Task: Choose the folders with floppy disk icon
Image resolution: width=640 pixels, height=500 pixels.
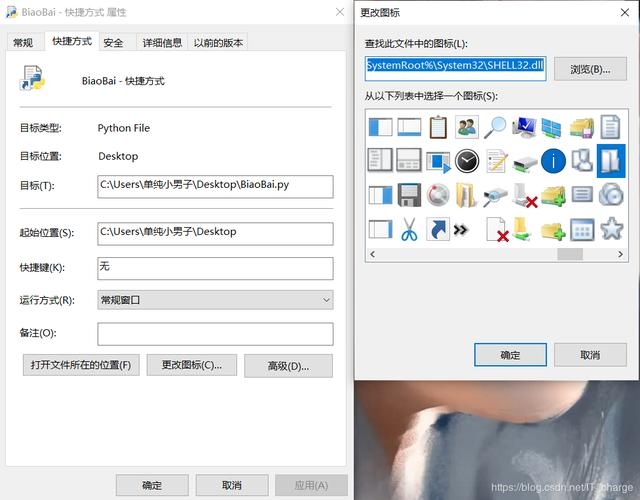Action: coord(582,127)
